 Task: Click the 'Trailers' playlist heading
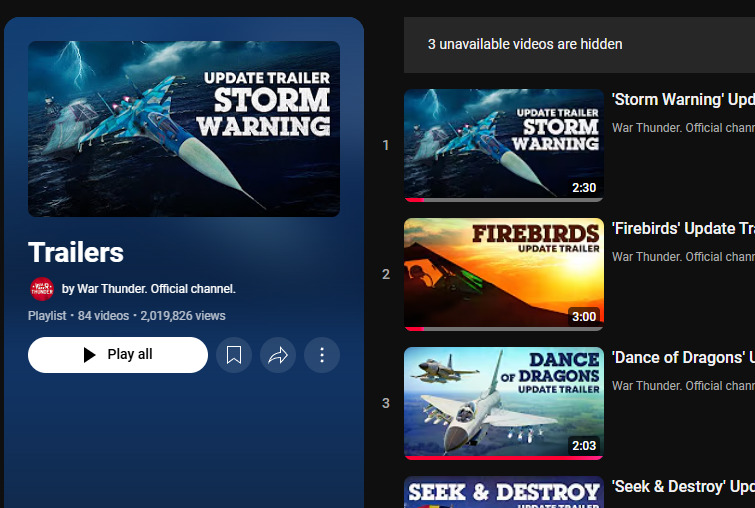[76, 252]
